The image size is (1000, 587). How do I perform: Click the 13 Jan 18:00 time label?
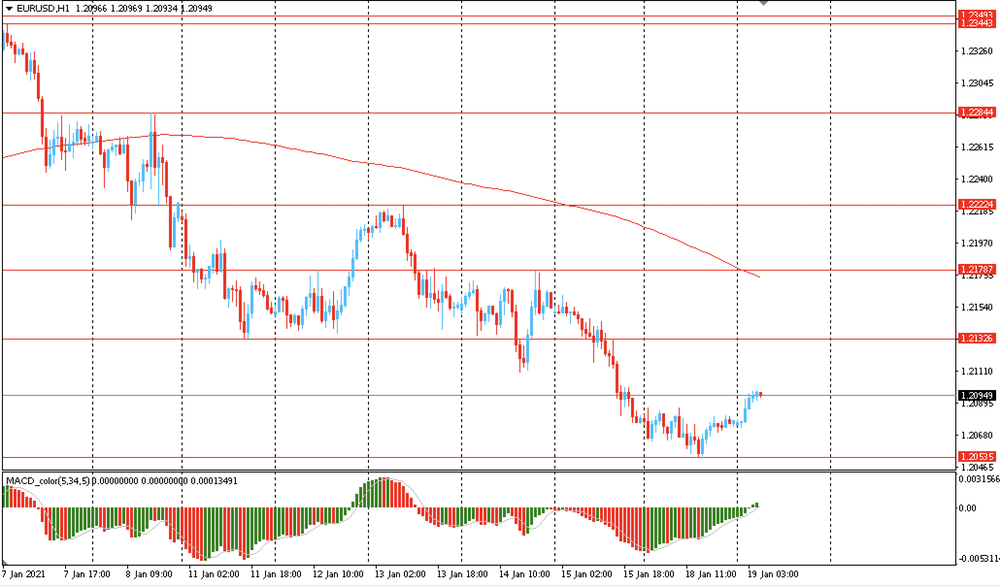[462, 574]
